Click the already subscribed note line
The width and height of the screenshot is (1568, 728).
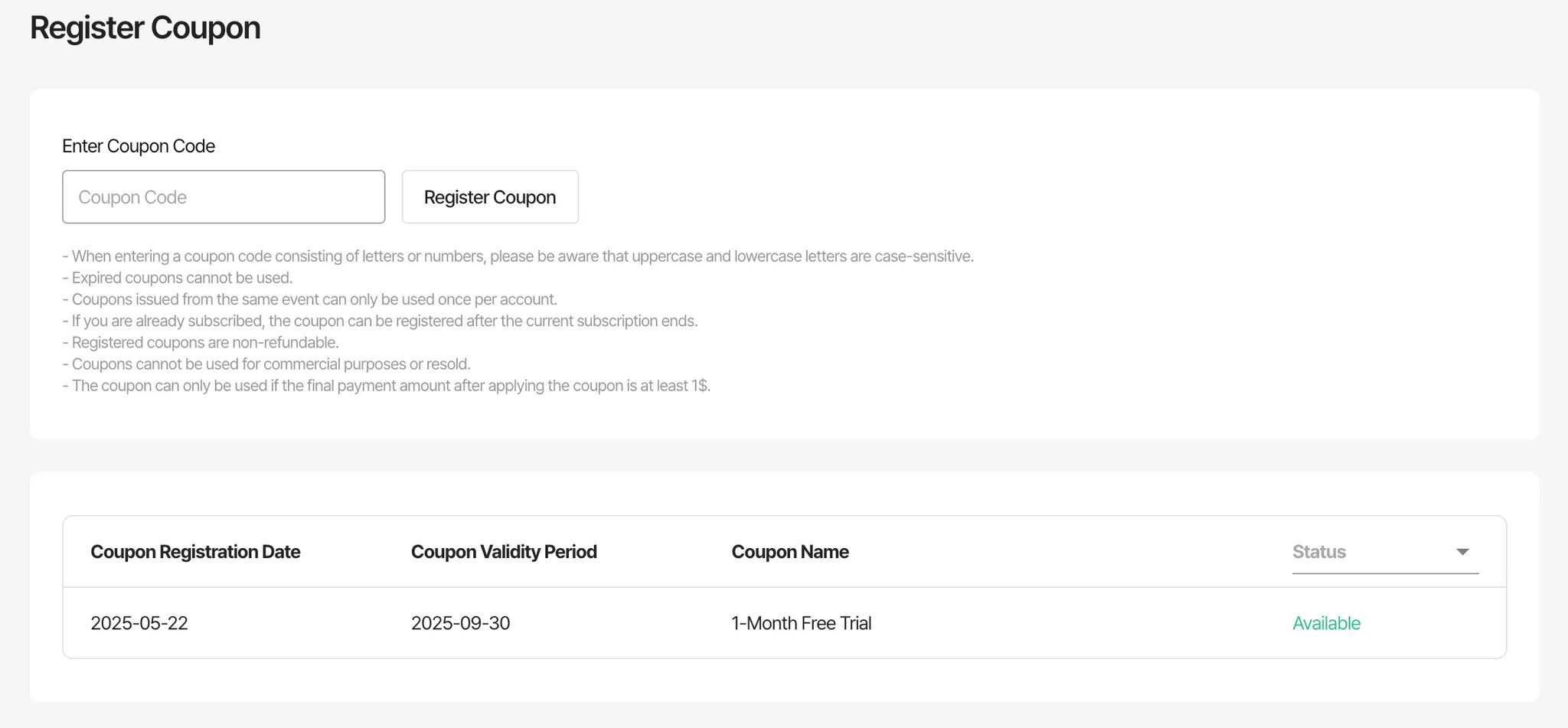coord(380,321)
